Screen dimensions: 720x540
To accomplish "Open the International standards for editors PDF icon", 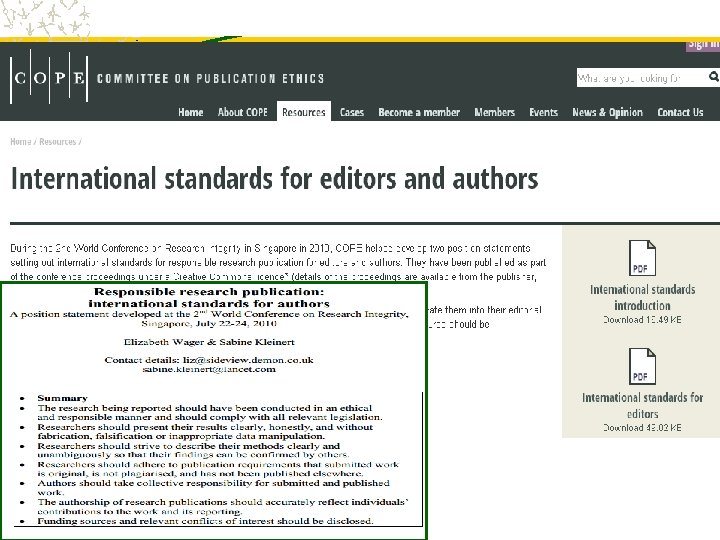I will (642, 366).
